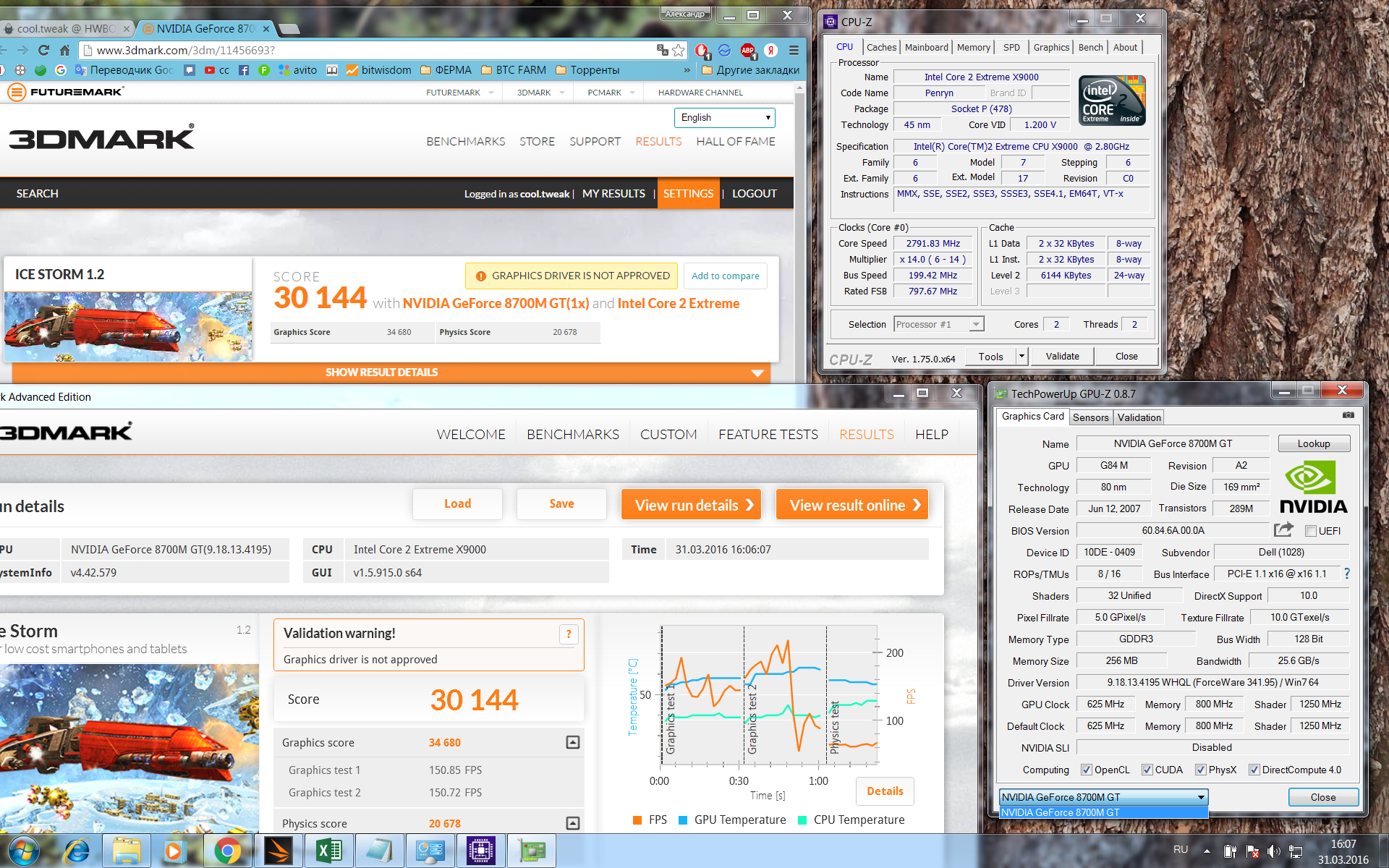Click the volume icon in system tray
1389x868 pixels.
(1274, 851)
